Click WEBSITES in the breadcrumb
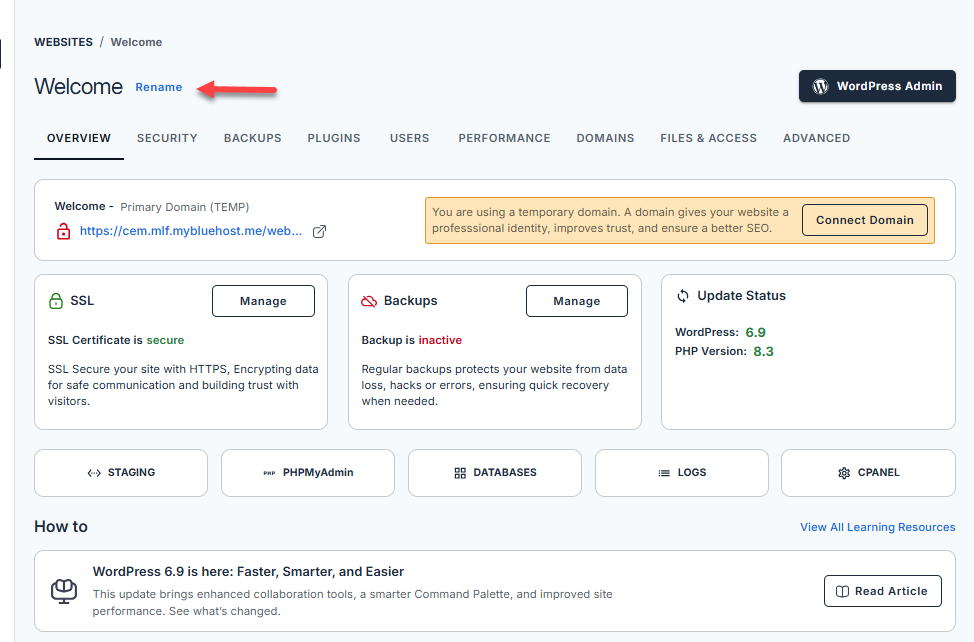The height and width of the screenshot is (642, 974). [x=63, y=42]
